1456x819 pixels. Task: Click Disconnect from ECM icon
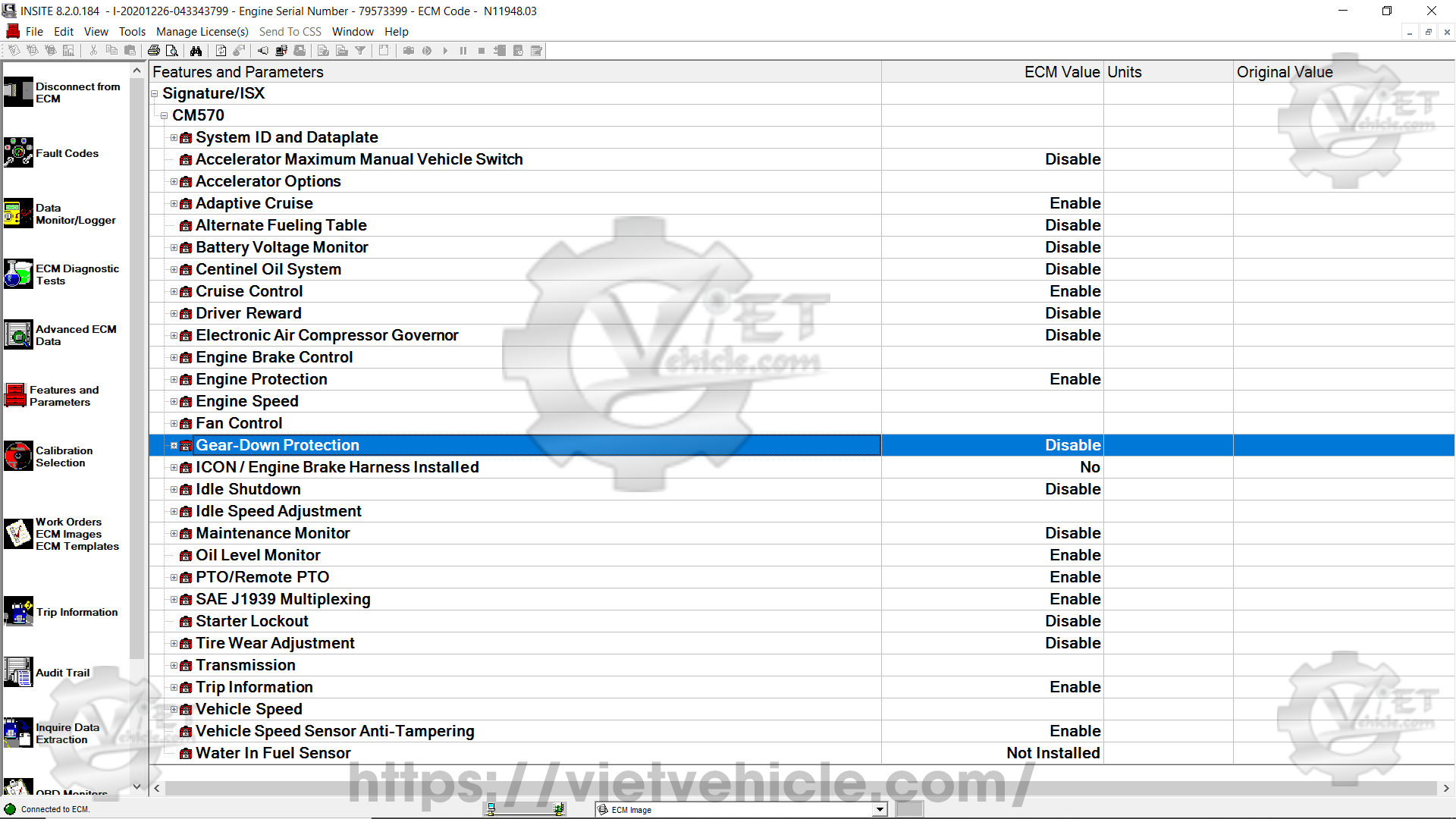18,92
